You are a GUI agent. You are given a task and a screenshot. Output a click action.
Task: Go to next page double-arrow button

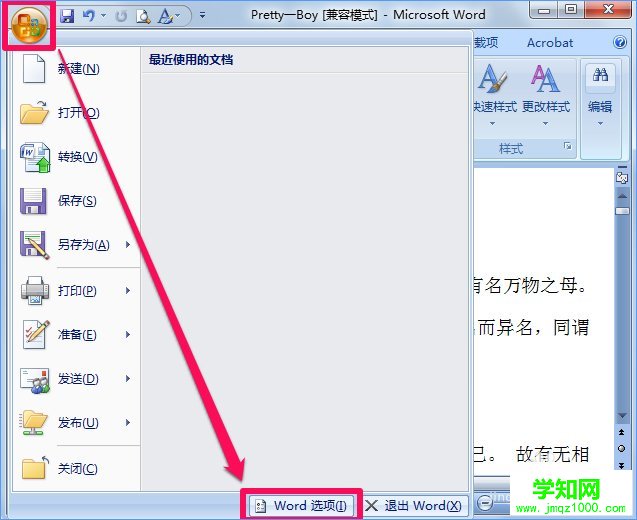pos(622,465)
